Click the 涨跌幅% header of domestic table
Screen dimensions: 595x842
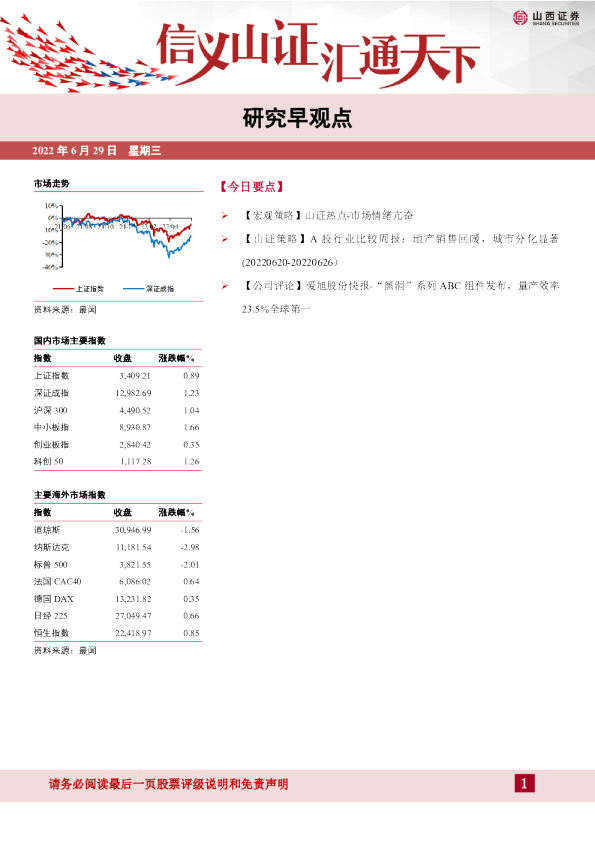(176, 358)
